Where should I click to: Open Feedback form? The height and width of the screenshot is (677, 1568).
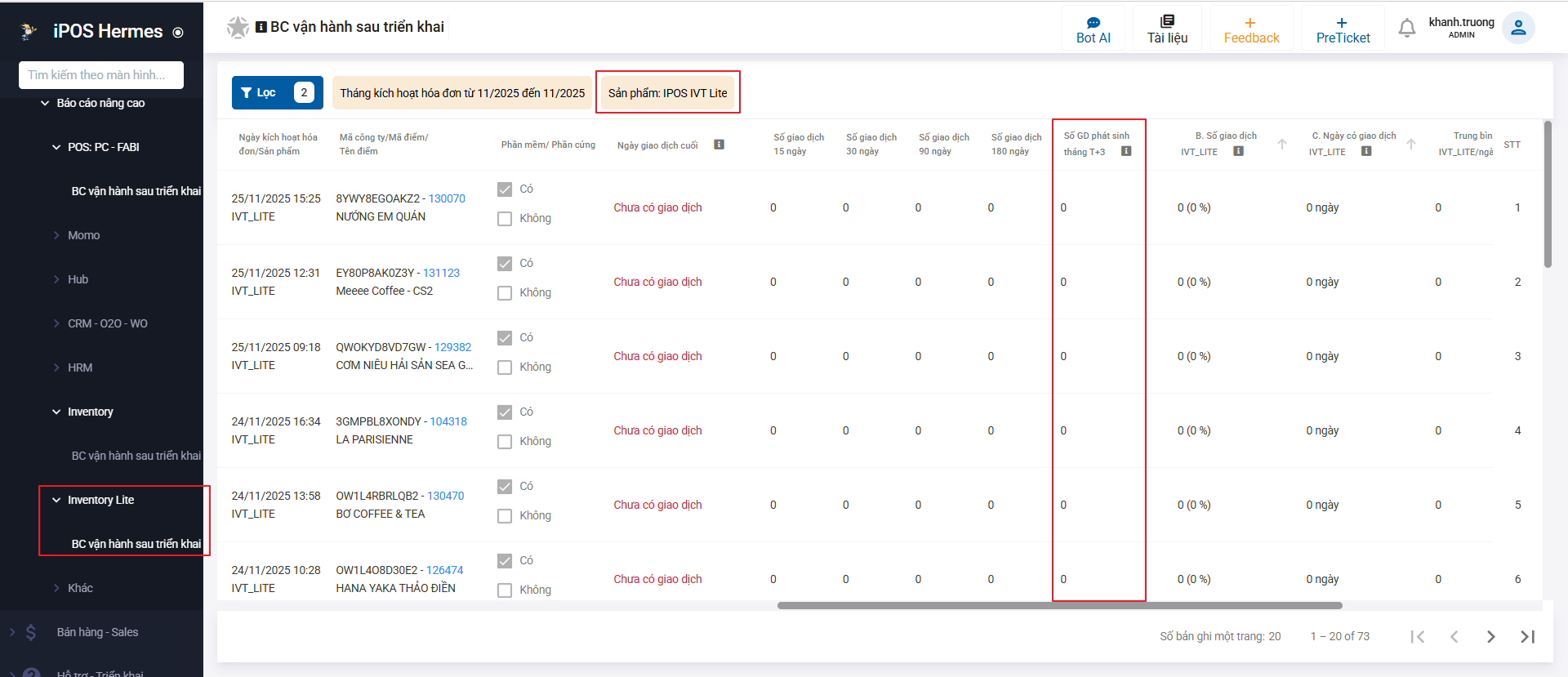coord(1251,29)
